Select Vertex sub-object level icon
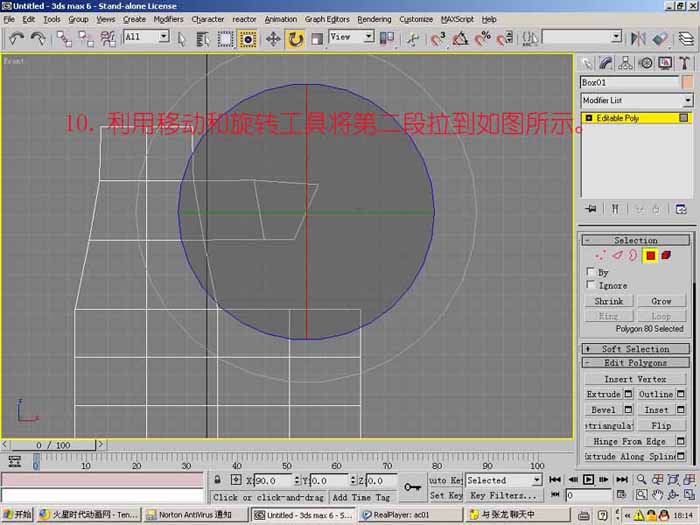 [x=600, y=255]
